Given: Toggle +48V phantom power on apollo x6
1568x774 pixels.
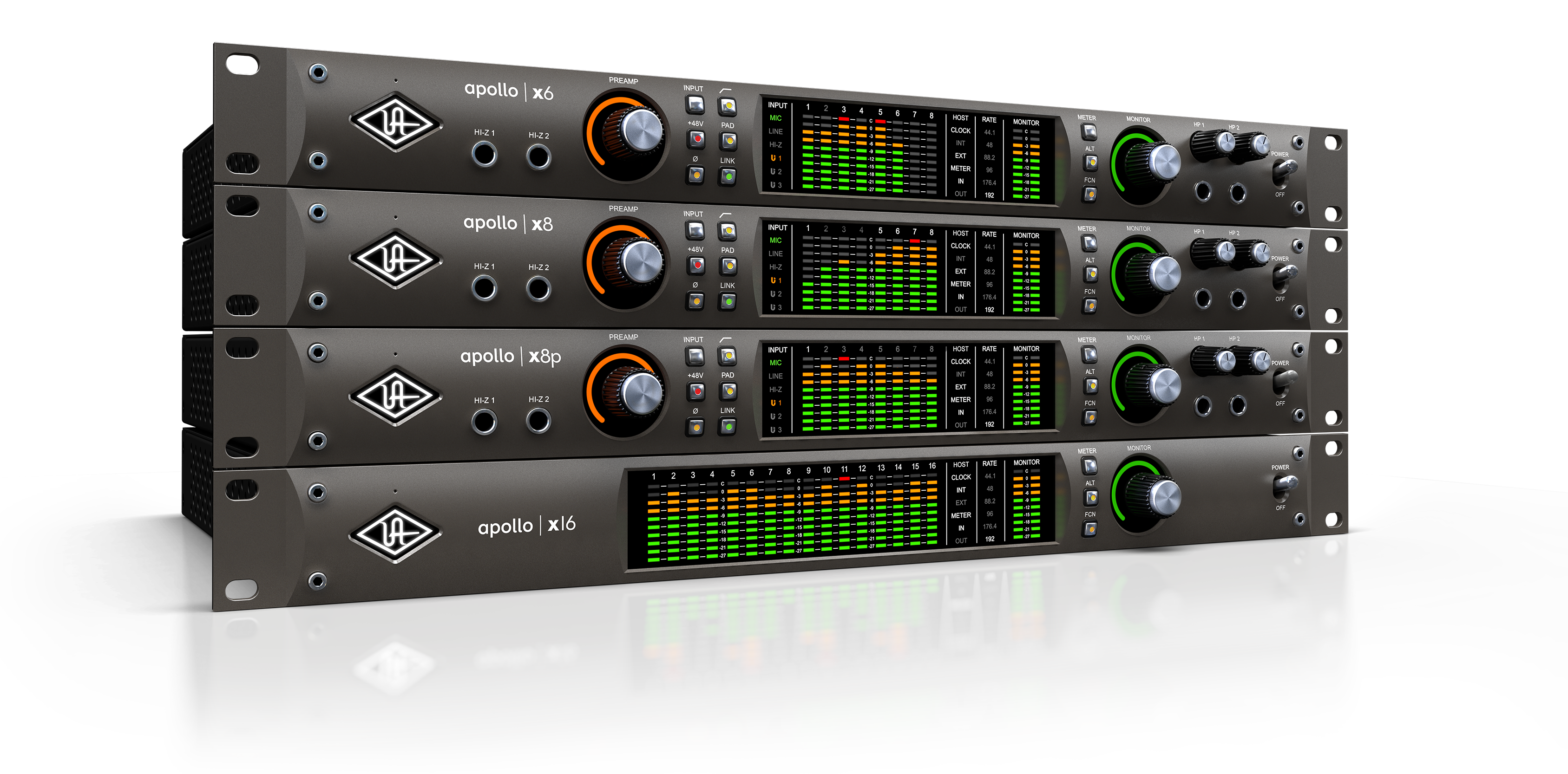Looking at the screenshot, I should [696, 139].
